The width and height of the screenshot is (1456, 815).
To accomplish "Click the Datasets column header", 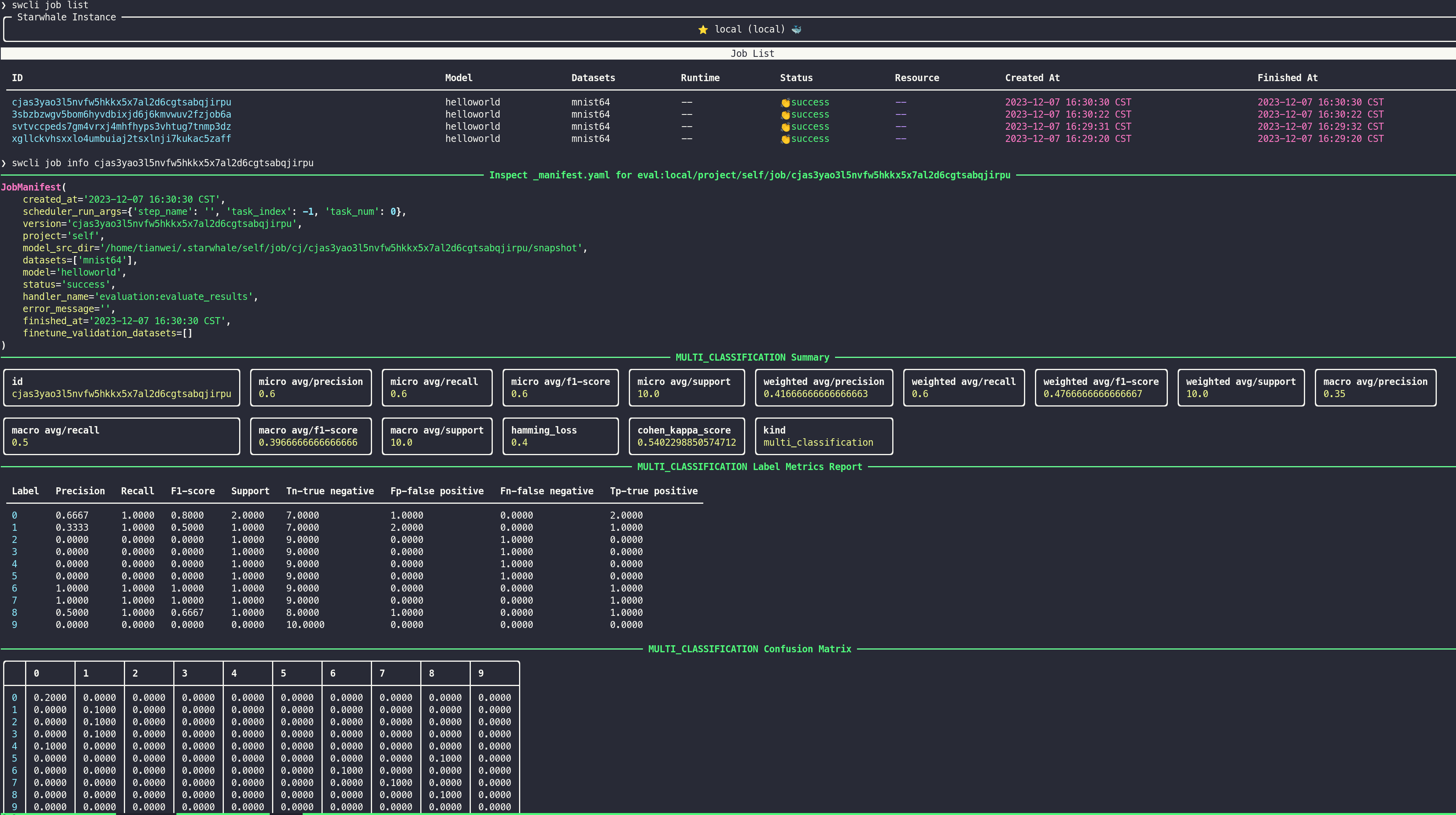I will click(593, 78).
